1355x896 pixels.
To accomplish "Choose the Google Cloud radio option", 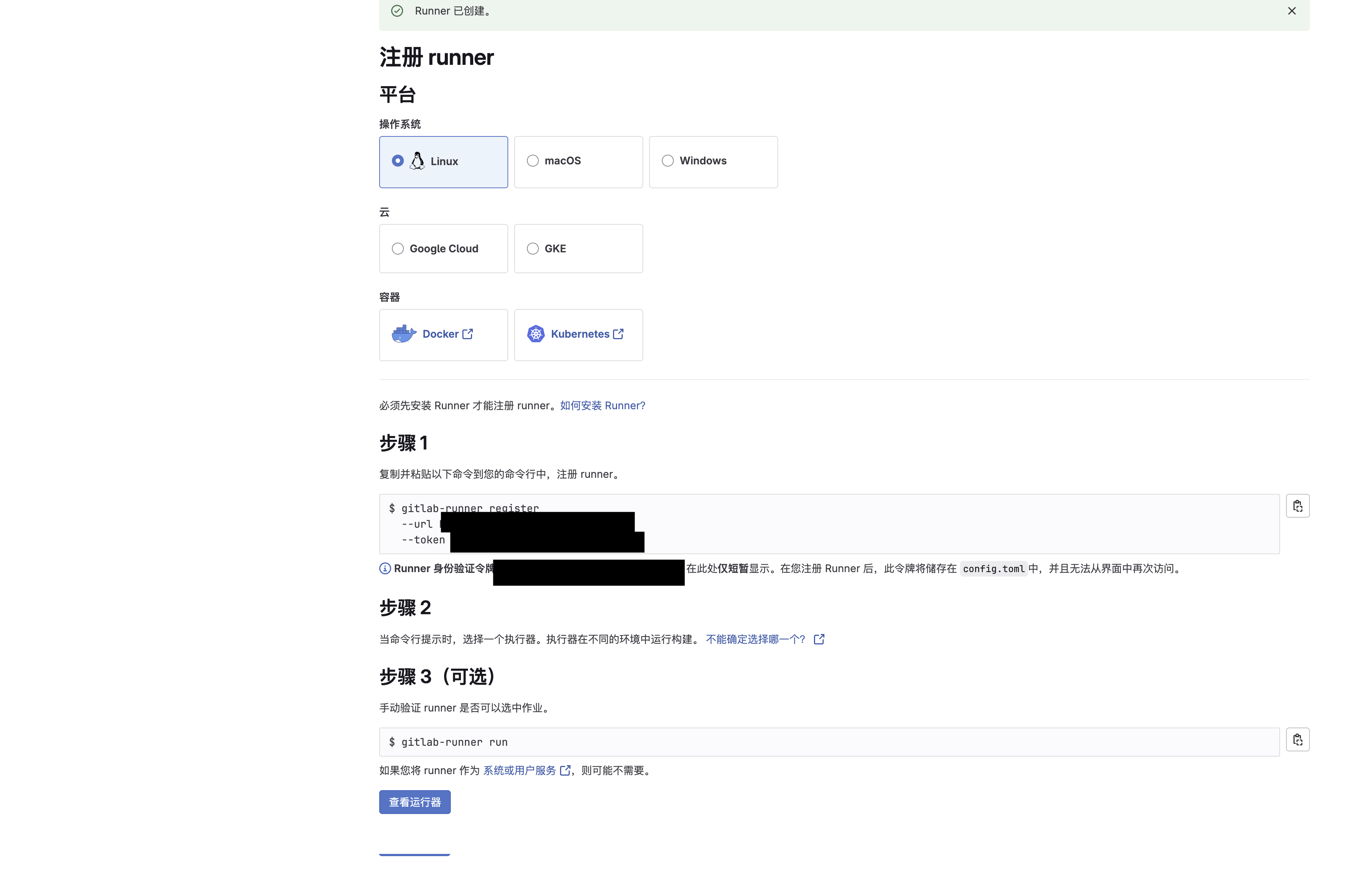I will coord(398,249).
